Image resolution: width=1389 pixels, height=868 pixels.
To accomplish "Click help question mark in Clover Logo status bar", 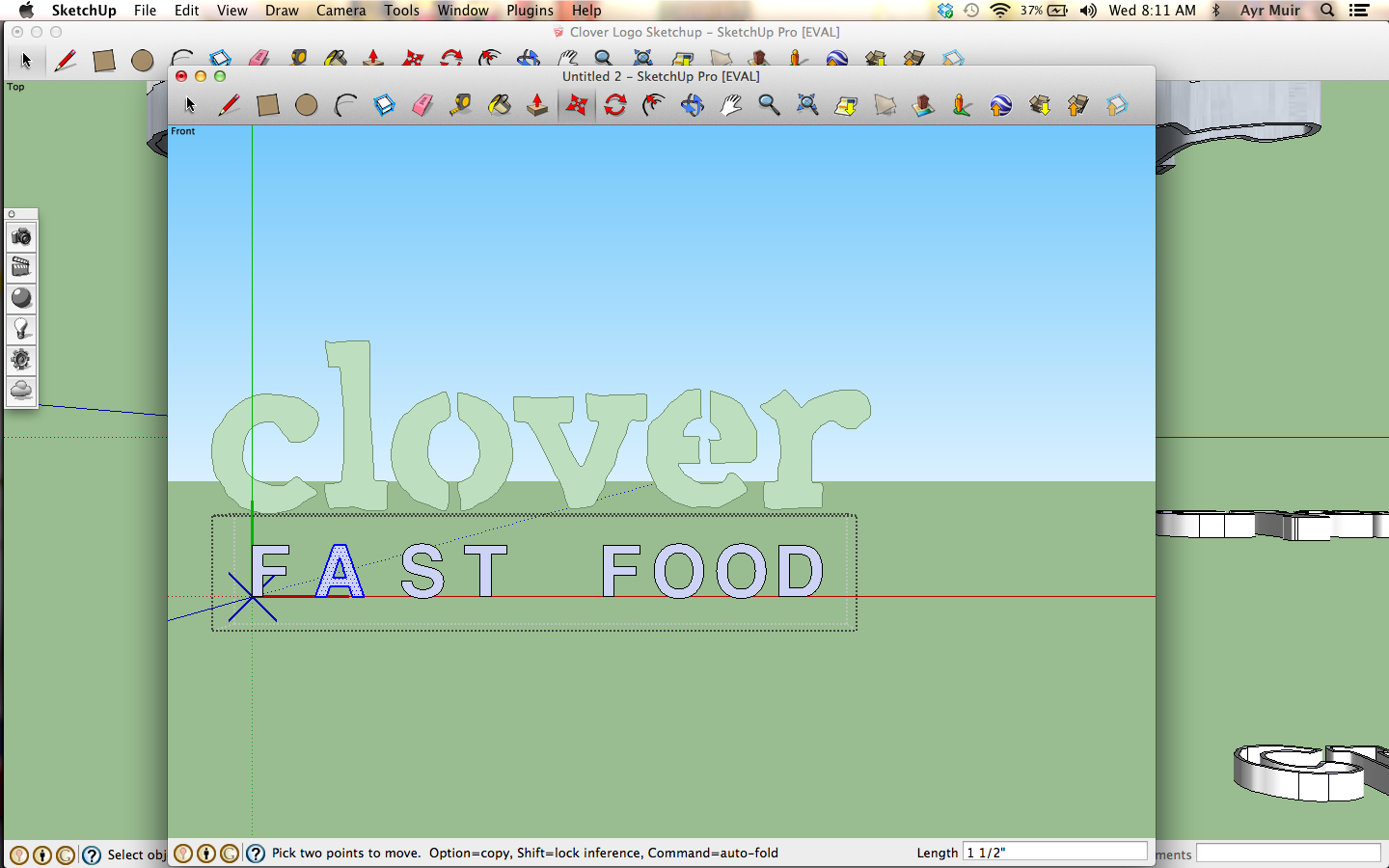I will (x=92, y=855).
